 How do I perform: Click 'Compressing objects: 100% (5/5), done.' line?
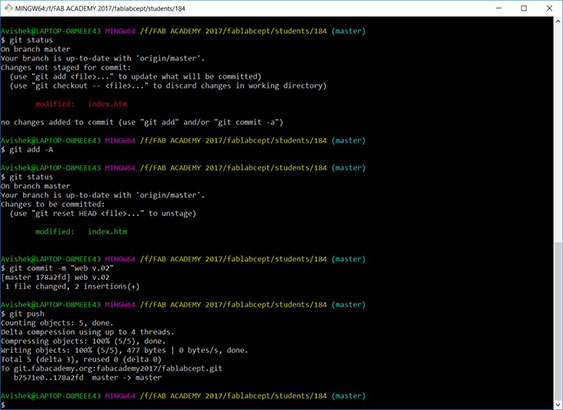pos(83,341)
